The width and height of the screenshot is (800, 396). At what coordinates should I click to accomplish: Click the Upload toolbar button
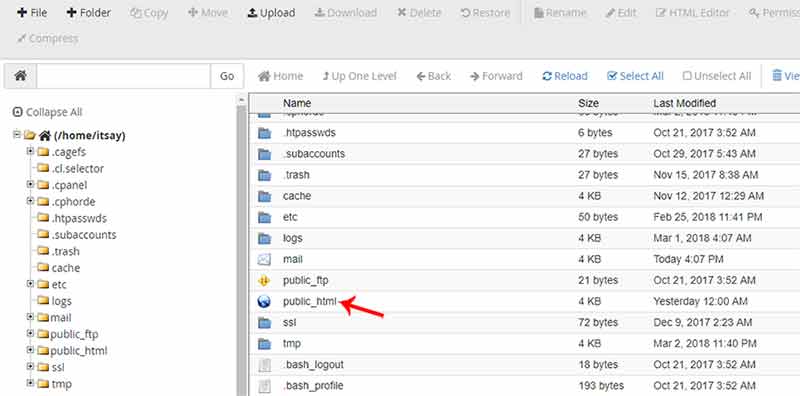point(271,13)
